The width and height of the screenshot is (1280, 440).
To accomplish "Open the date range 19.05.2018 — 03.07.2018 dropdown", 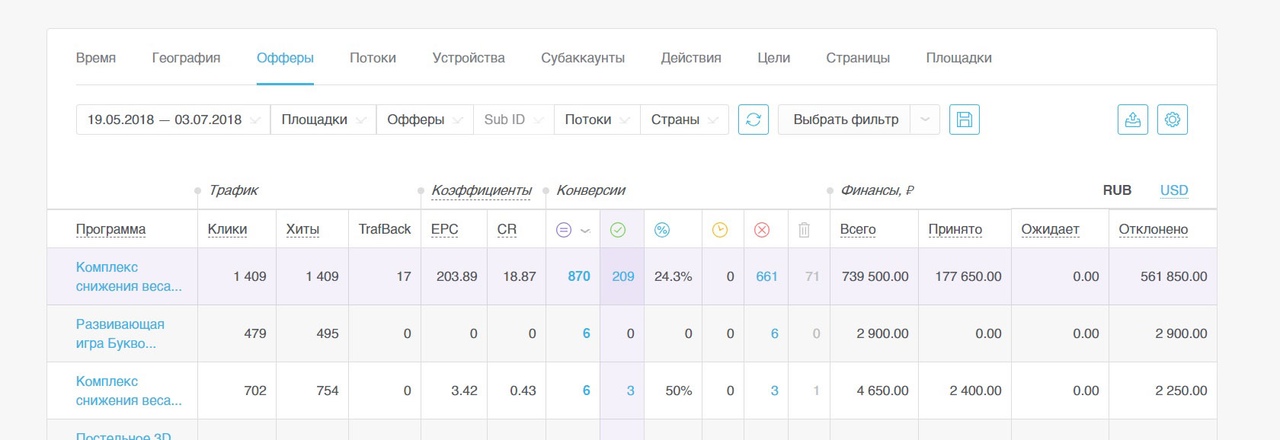I will pos(173,119).
